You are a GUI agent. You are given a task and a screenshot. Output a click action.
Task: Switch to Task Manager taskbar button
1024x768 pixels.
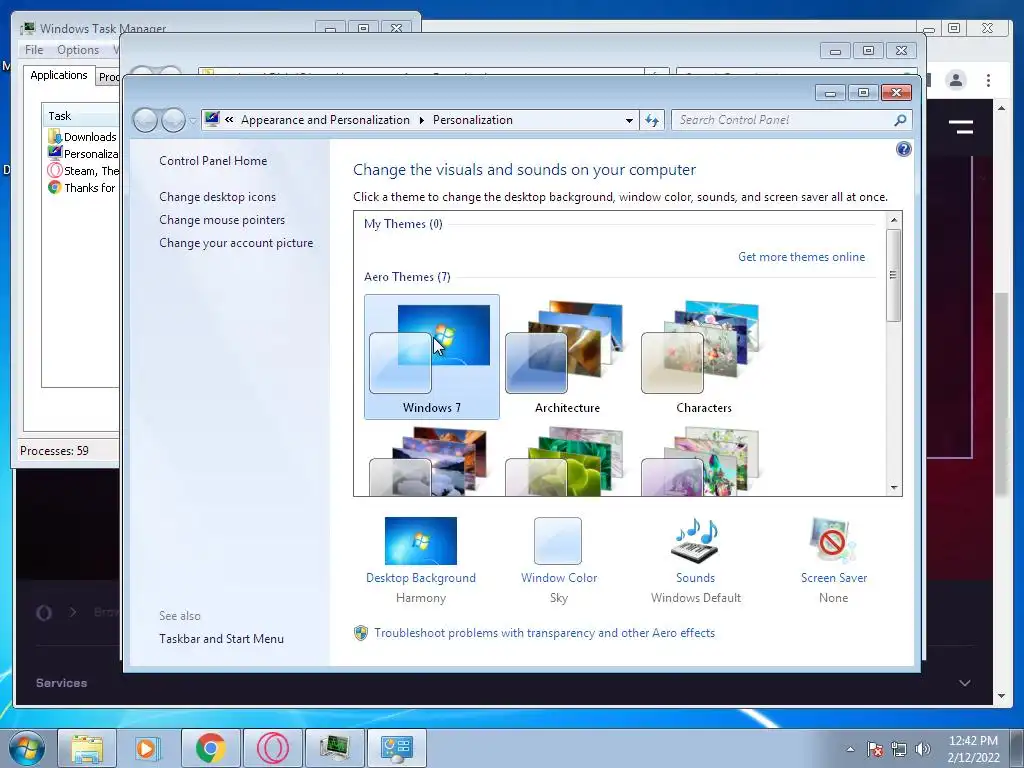(334, 748)
